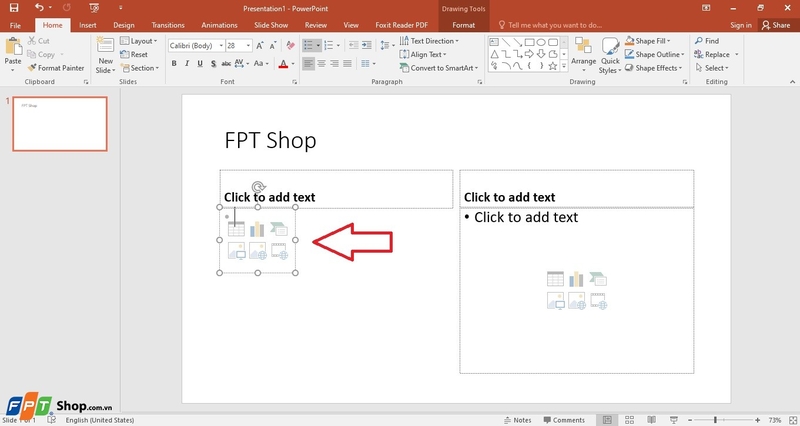Insert a table in the right content placeholder
Viewport: 800px width, 426px height.
(x=556, y=279)
